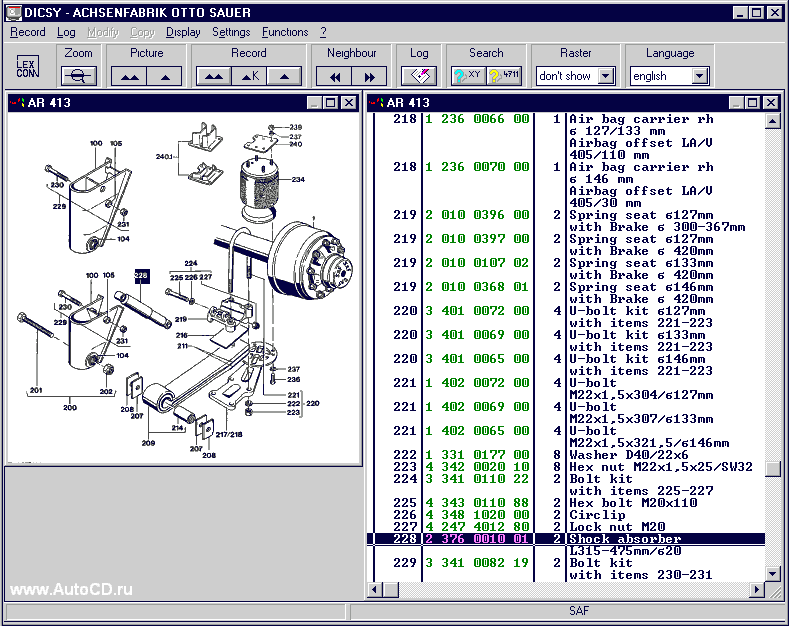Viewport: 789px width, 626px height.
Task: Click the Record single-up-arrow button
Action: 284,76
